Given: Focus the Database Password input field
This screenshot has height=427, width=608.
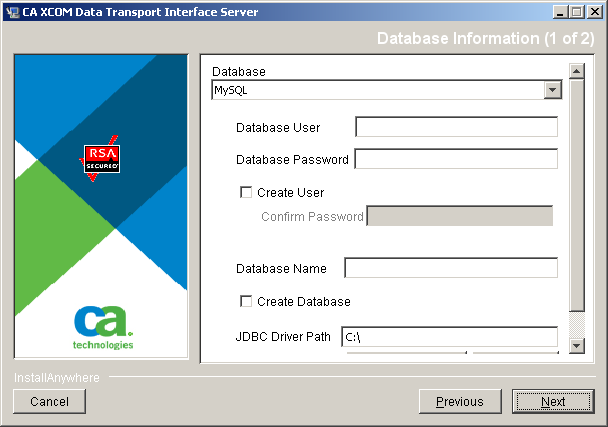Looking at the screenshot, I should tap(456, 159).
